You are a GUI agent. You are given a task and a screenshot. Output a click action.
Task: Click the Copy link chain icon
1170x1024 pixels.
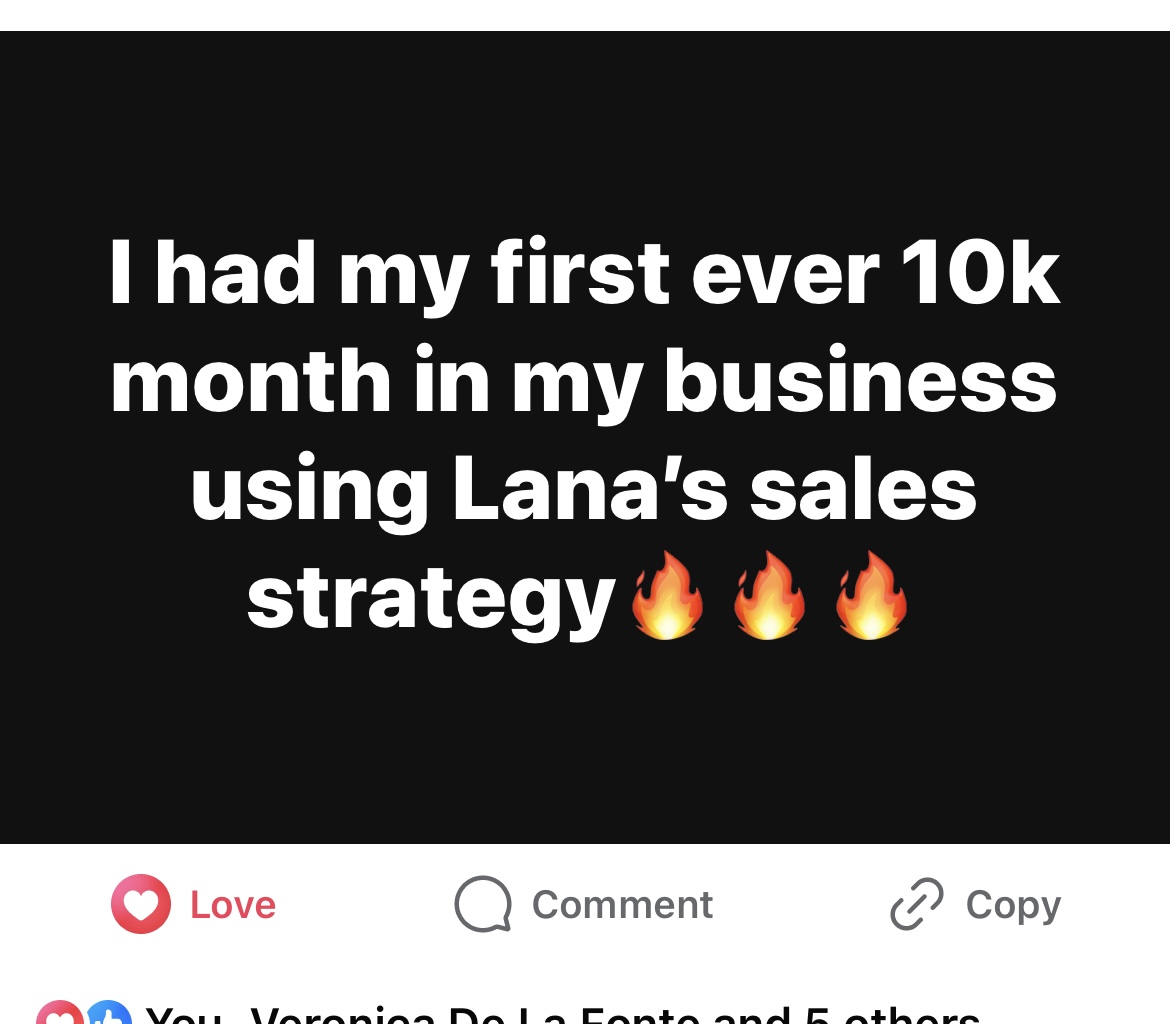point(916,904)
